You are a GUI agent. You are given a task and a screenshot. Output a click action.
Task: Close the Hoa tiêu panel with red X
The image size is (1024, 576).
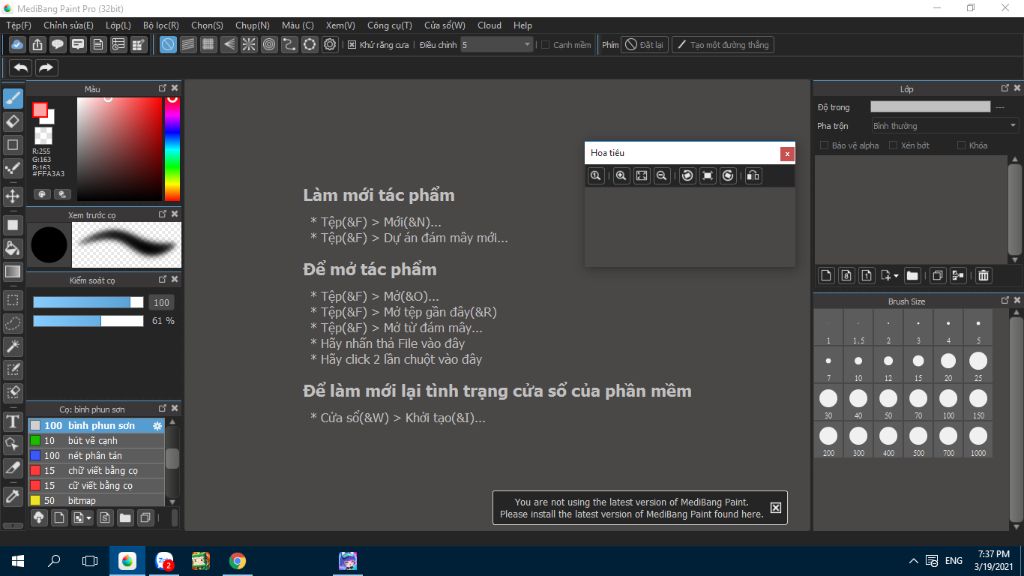point(787,153)
